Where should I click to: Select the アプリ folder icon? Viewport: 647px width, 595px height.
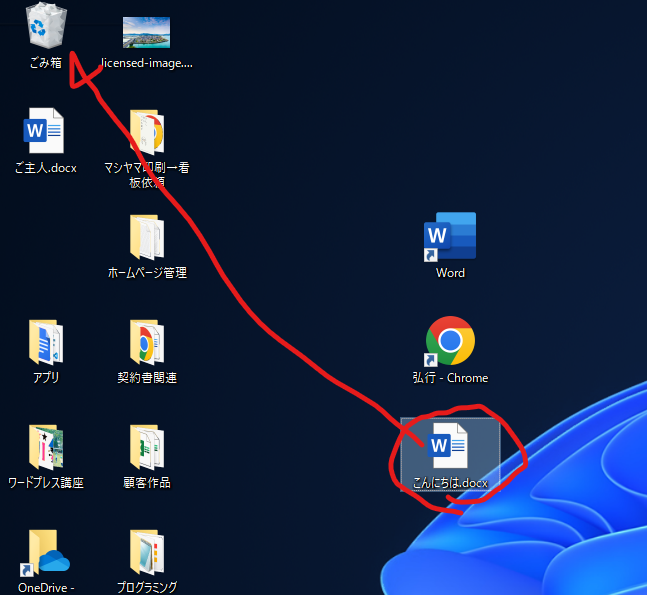(x=45, y=342)
